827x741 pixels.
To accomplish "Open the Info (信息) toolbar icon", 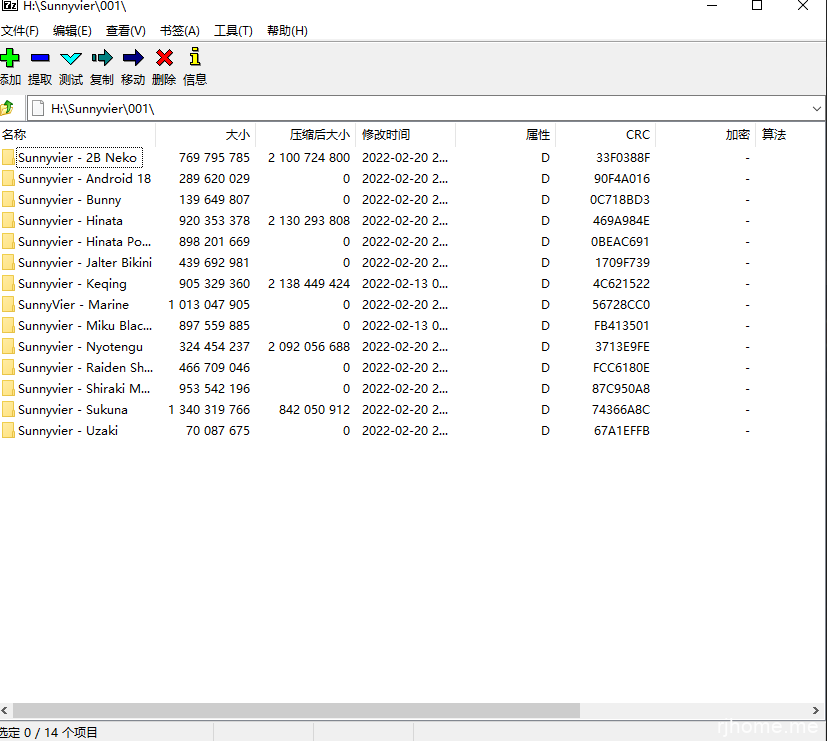I will [x=195, y=57].
